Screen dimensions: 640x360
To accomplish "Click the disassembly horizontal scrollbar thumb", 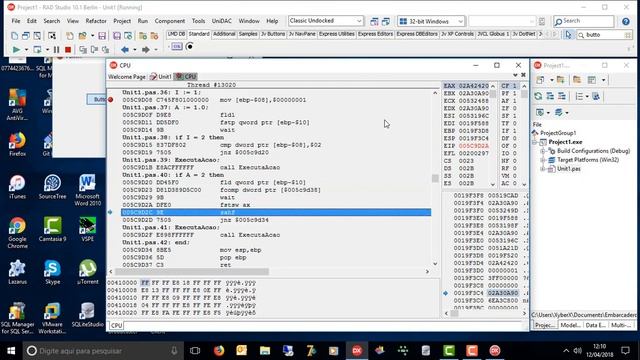I will 191,271.
